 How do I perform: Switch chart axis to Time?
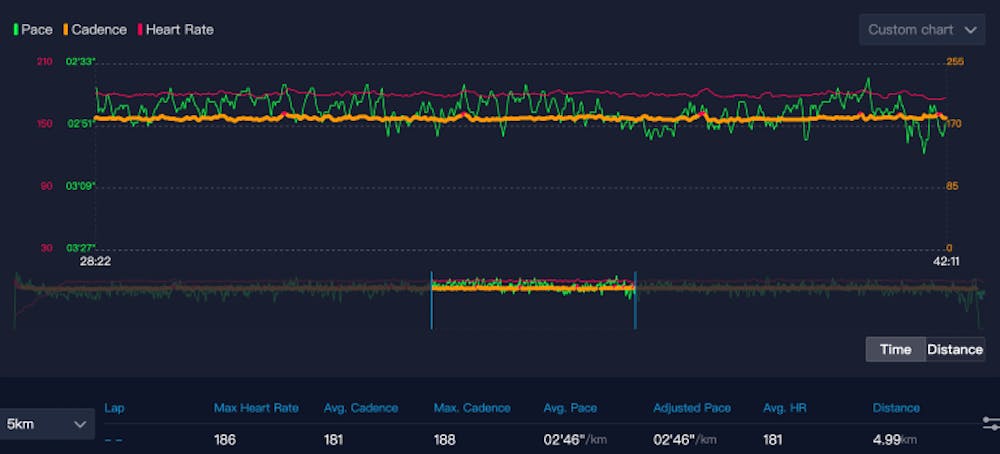tap(895, 349)
